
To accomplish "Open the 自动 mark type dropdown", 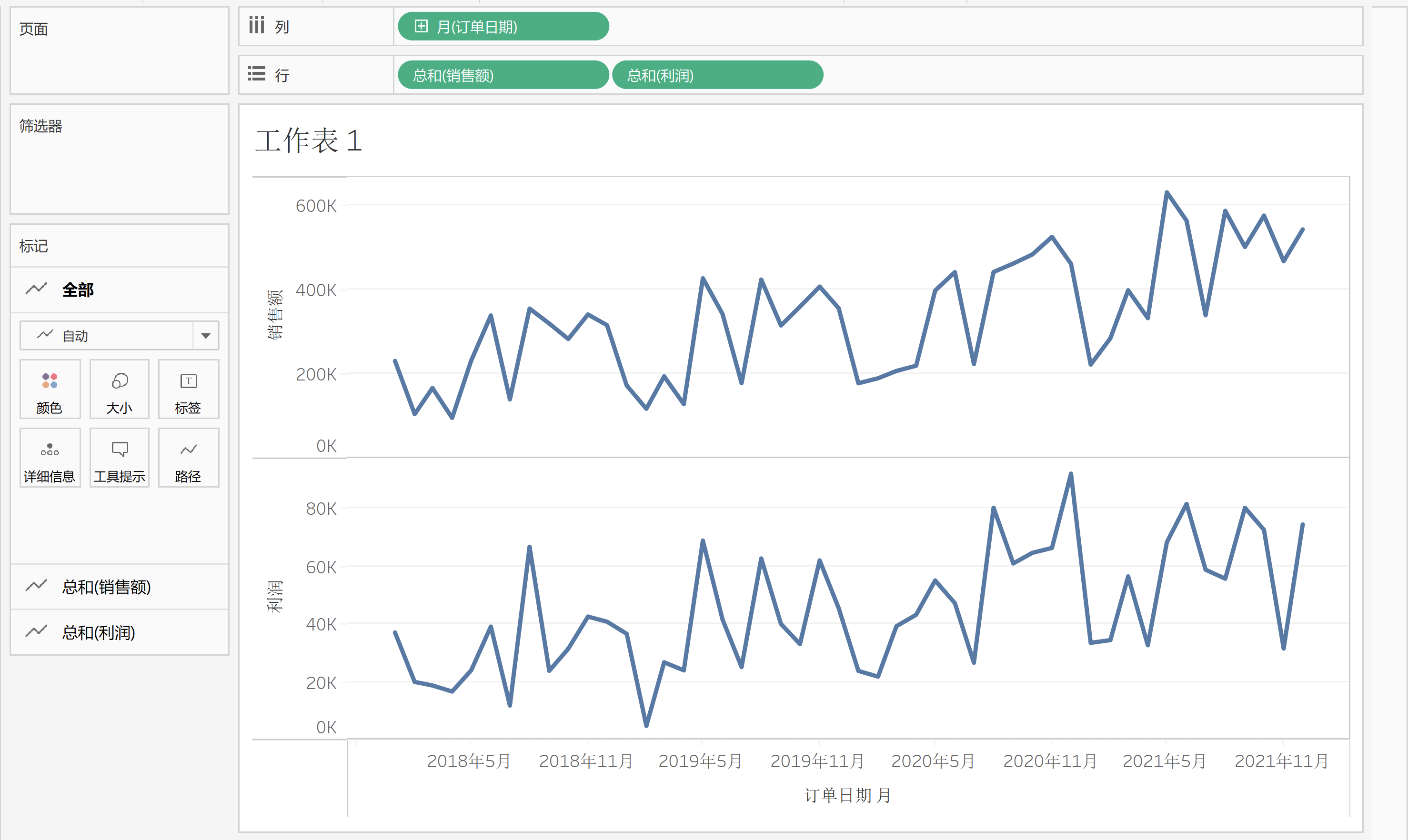I will [x=120, y=336].
